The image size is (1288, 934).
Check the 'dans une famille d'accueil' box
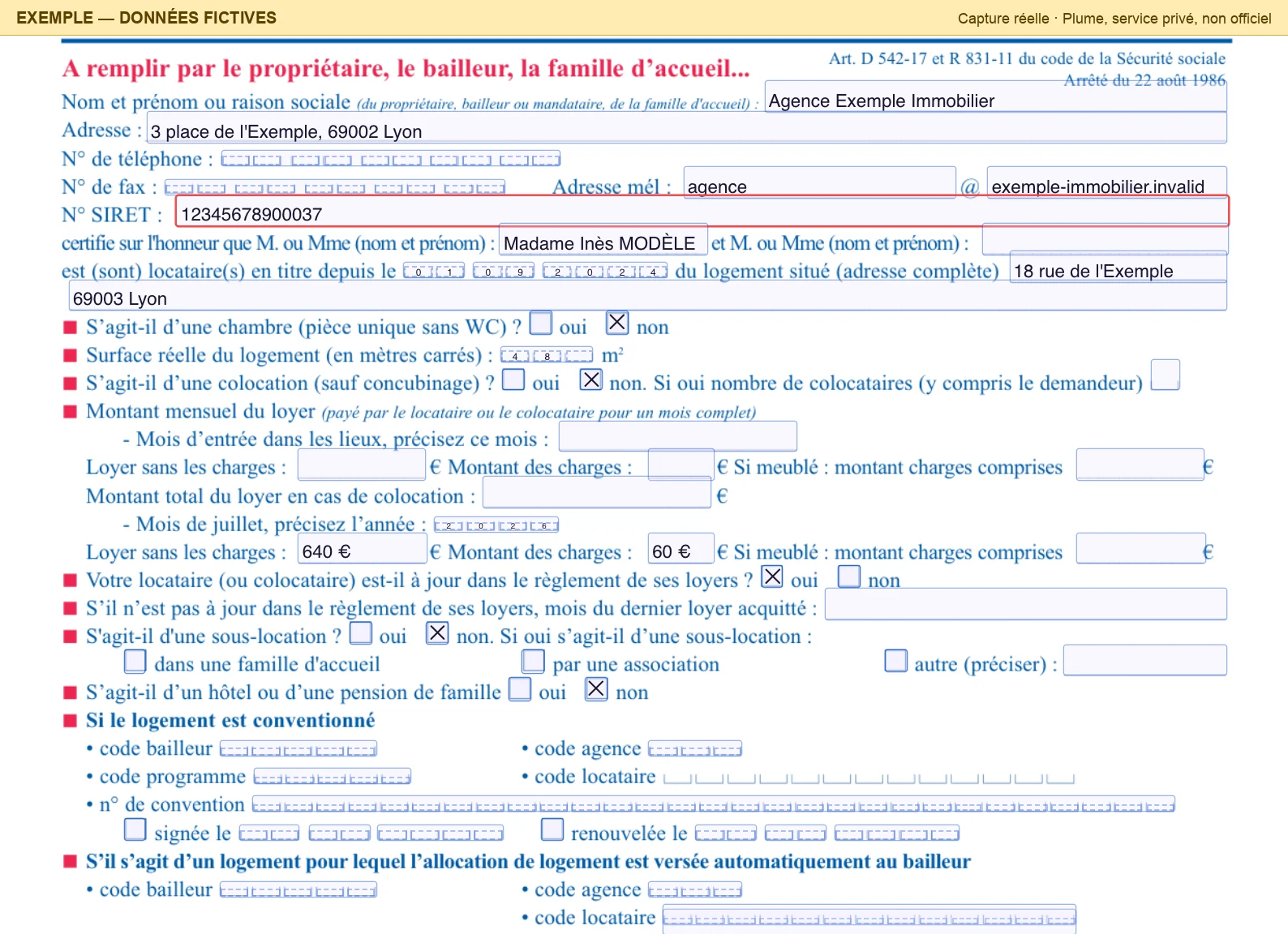tap(135, 661)
